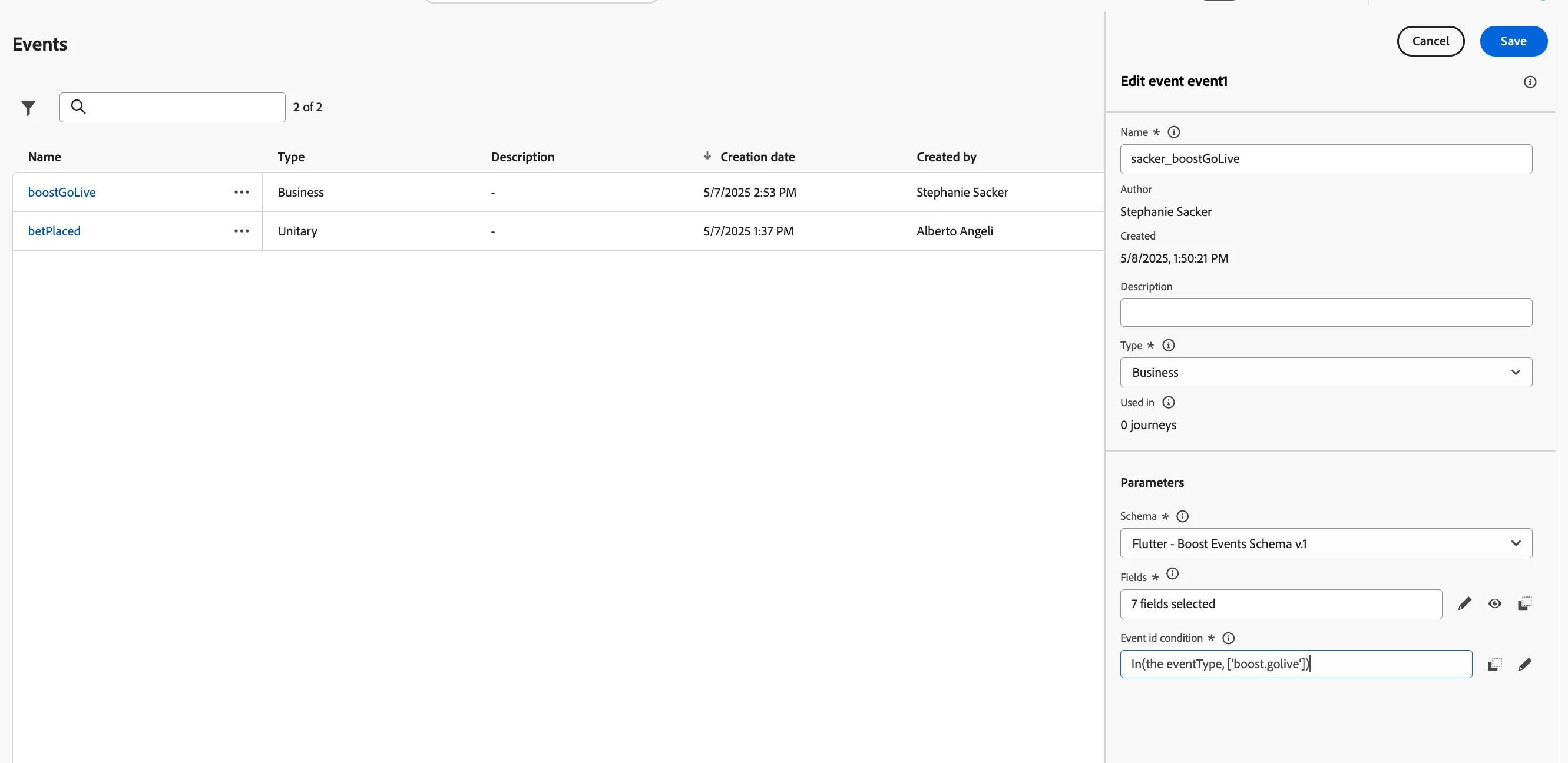Click Alberto Angeli cell
Screen dimensions: 1568x763
[x=954, y=231]
